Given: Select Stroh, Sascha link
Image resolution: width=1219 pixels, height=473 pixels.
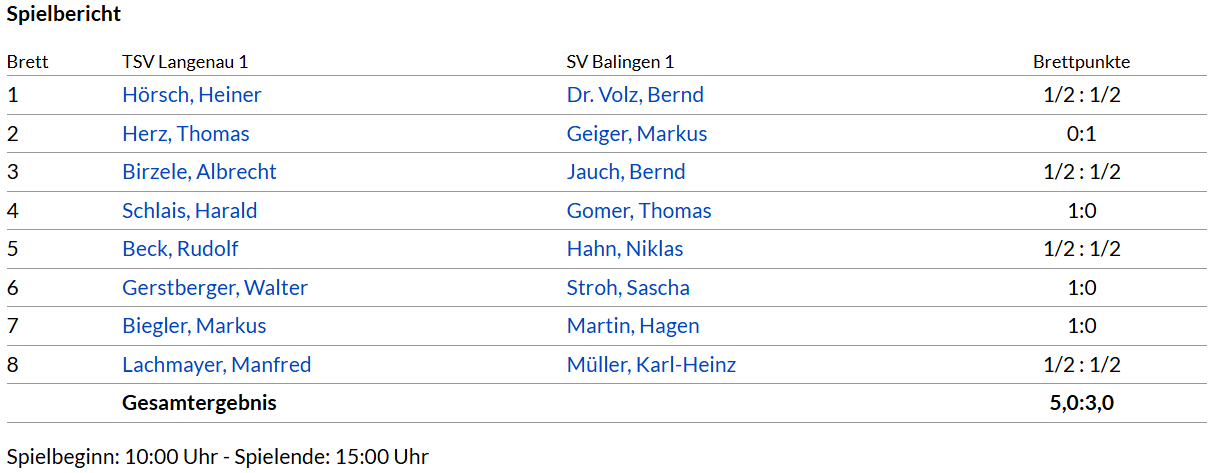Looking at the screenshot, I should pyautogui.click(x=628, y=288).
